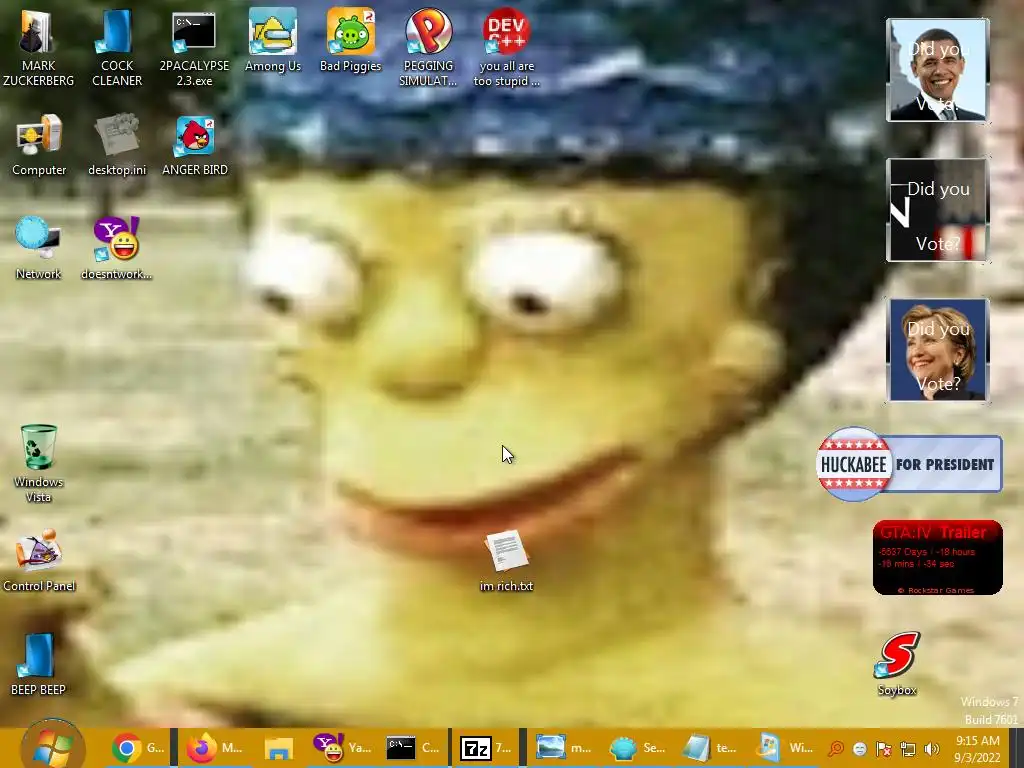
Task: Click the PEGGING SIMULAT... shortcut icon
Action: (x=428, y=47)
